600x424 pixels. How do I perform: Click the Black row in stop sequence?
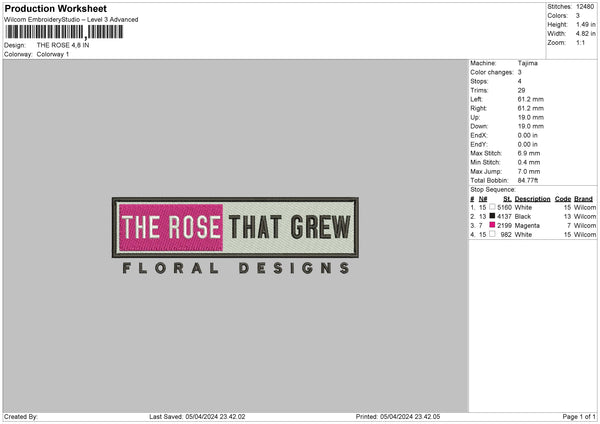point(533,216)
